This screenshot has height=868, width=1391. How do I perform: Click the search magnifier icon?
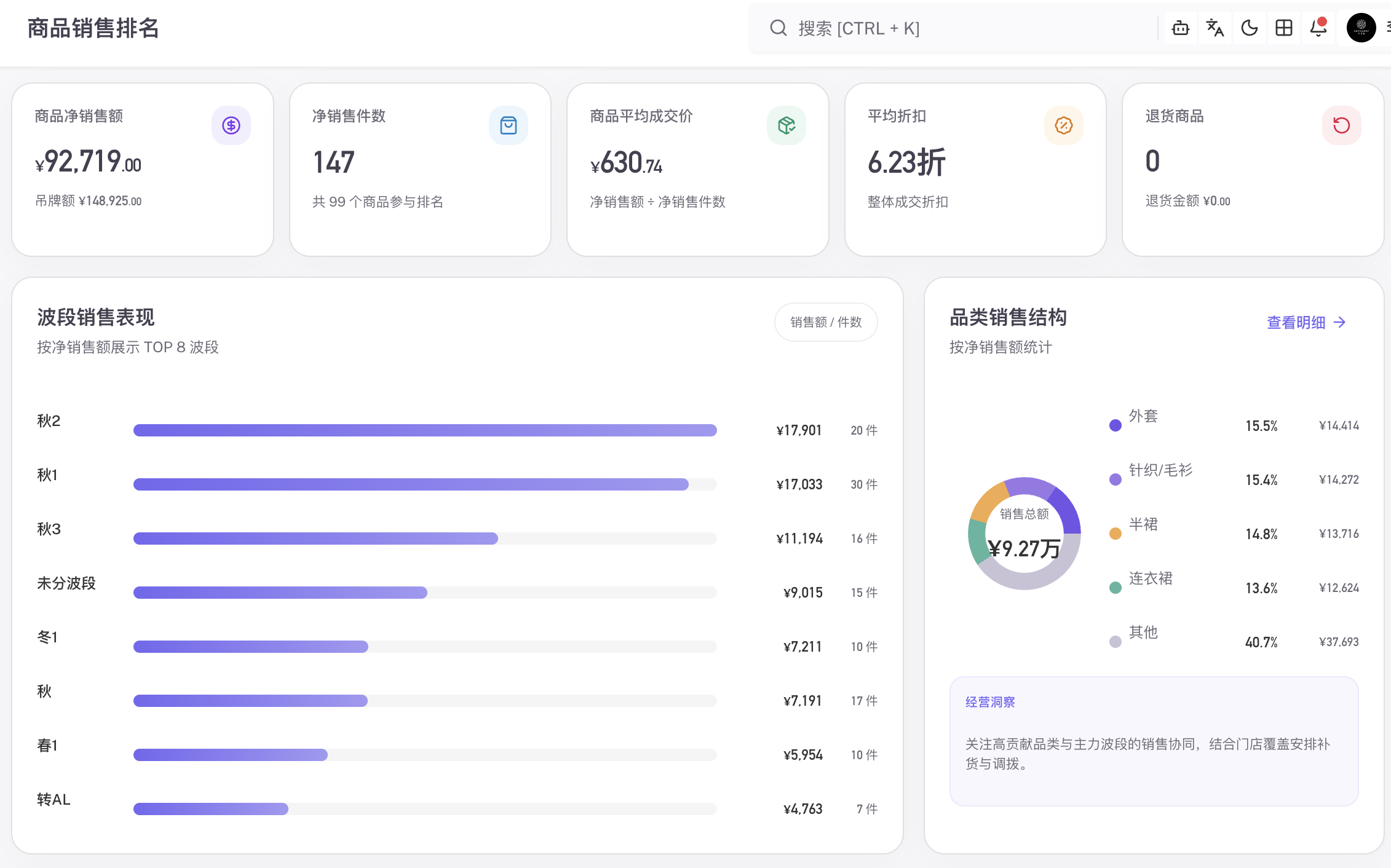coord(778,28)
